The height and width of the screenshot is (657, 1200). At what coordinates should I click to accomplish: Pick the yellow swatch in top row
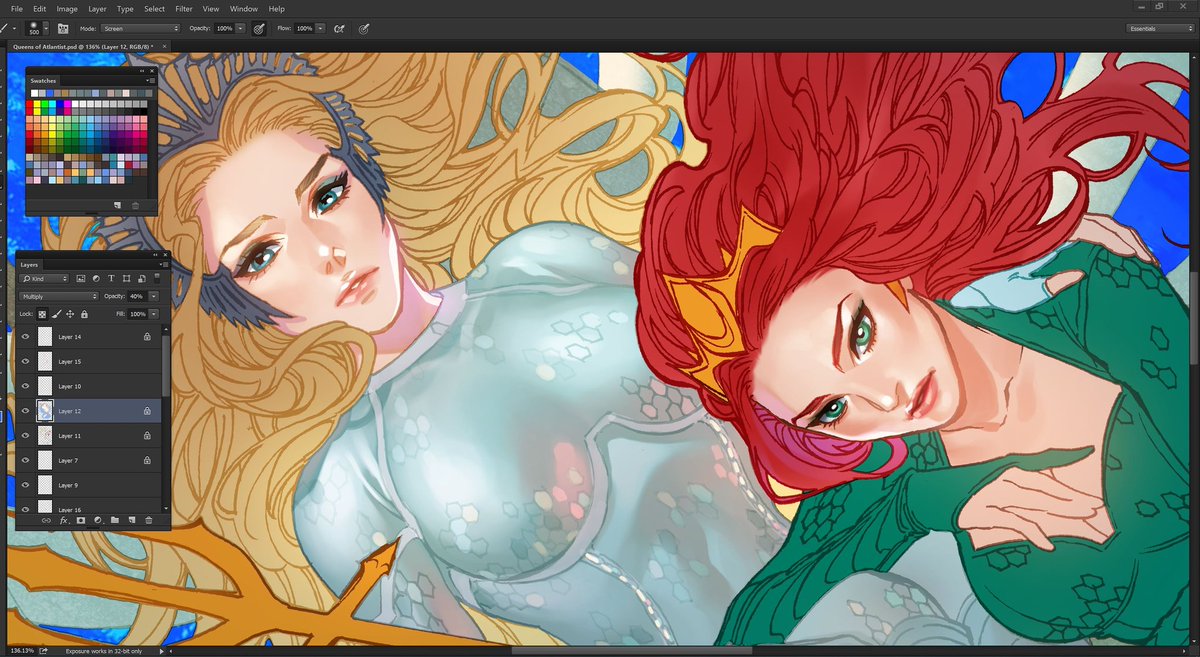point(37,104)
